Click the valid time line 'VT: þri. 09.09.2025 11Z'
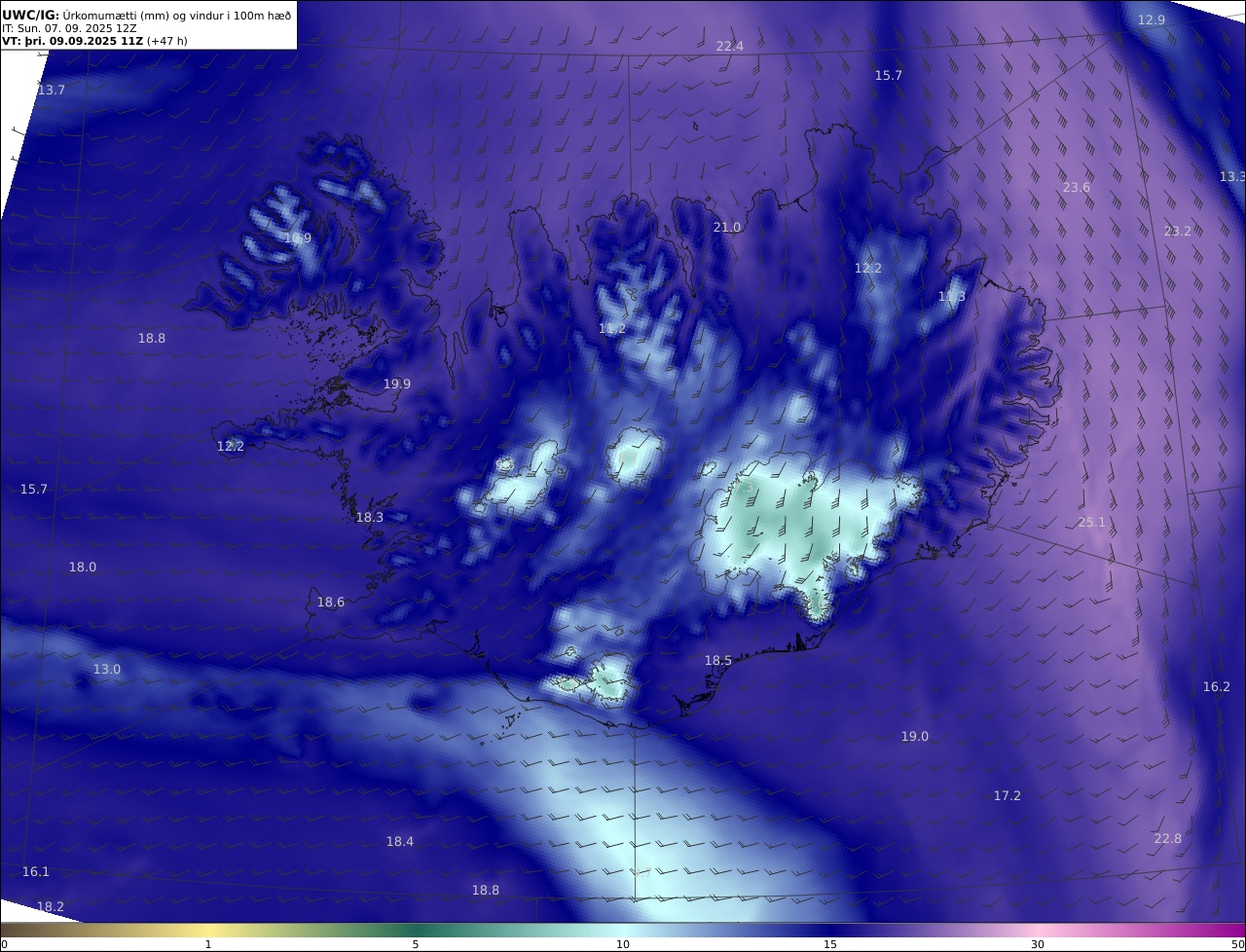The image size is (1246, 952). [x=72, y=41]
